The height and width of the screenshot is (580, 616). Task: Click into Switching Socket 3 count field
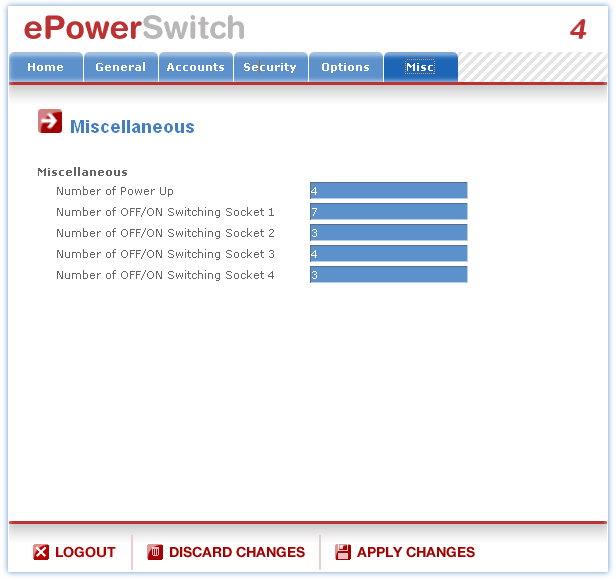tap(388, 254)
